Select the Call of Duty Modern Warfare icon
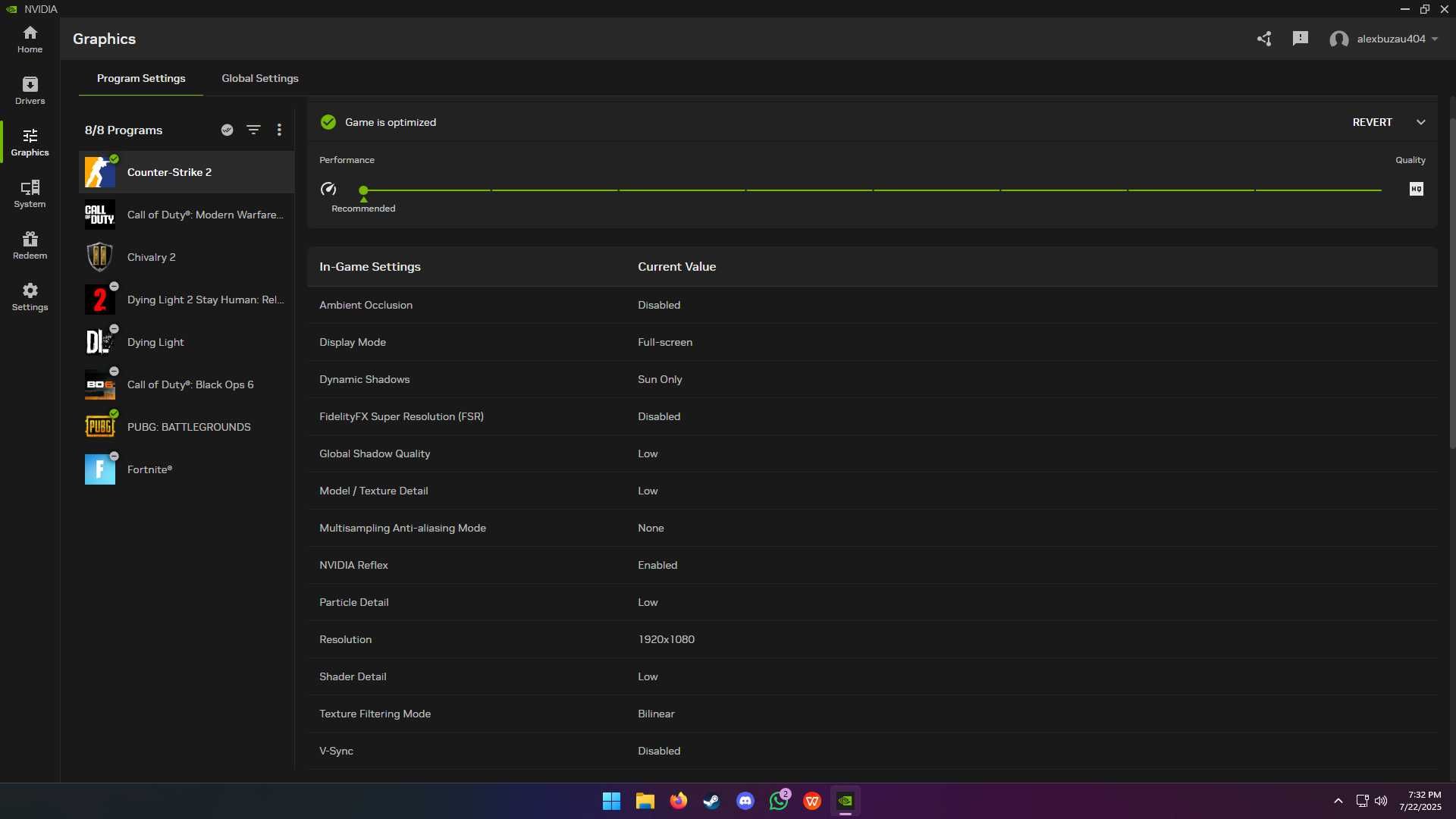The image size is (1456, 819). 100,215
